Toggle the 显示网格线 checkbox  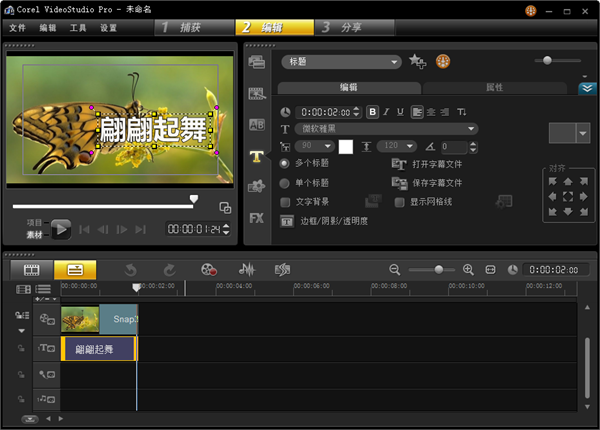coord(400,201)
